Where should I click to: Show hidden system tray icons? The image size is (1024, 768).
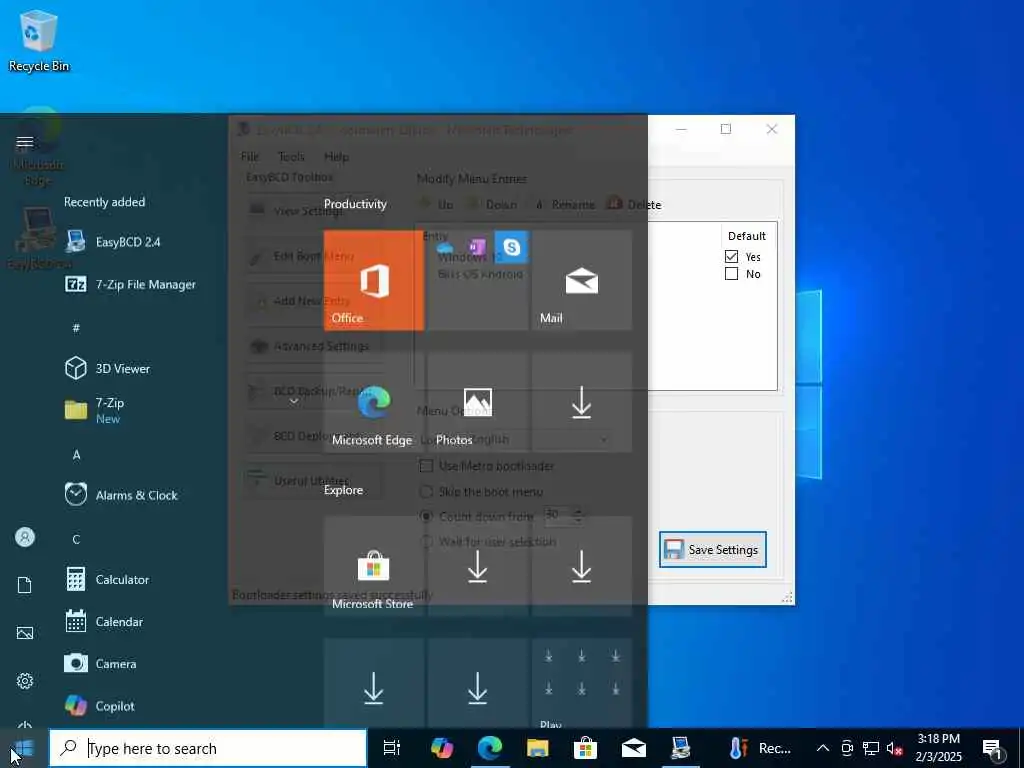(x=823, y=748)
